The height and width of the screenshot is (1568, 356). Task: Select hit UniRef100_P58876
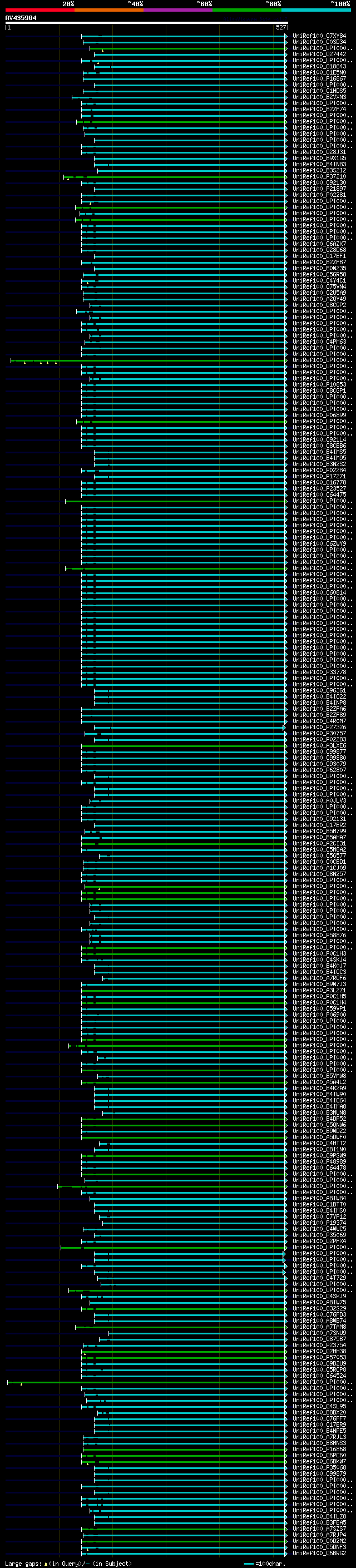(319, 935)
